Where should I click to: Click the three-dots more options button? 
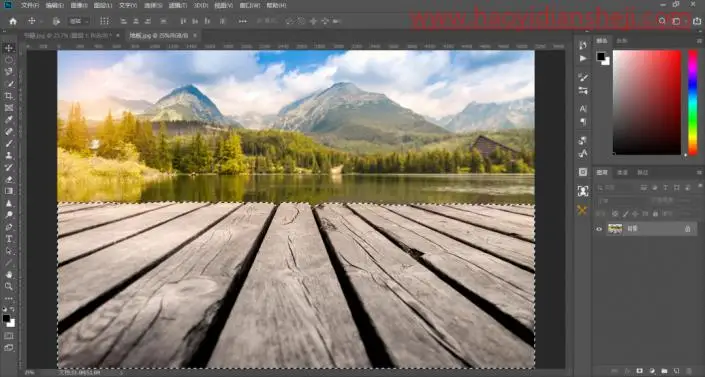[242, 21]
